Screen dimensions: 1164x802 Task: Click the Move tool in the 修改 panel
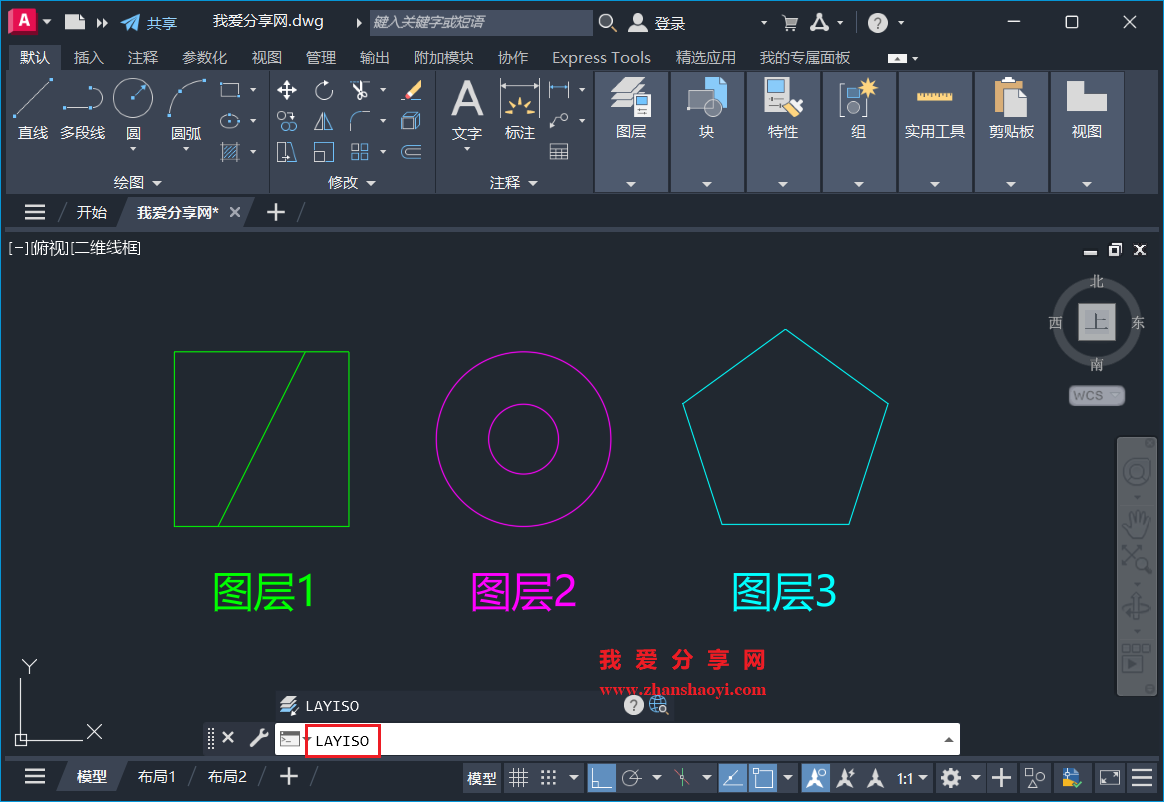click(x=286, y=89)
